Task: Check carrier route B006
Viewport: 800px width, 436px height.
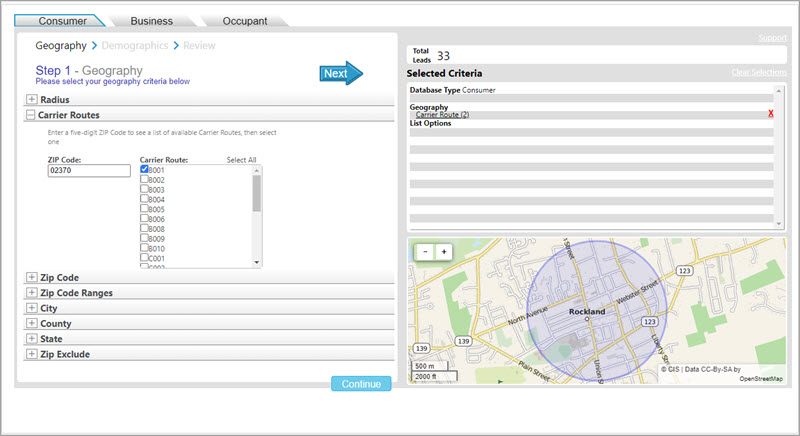Action: 144,218
